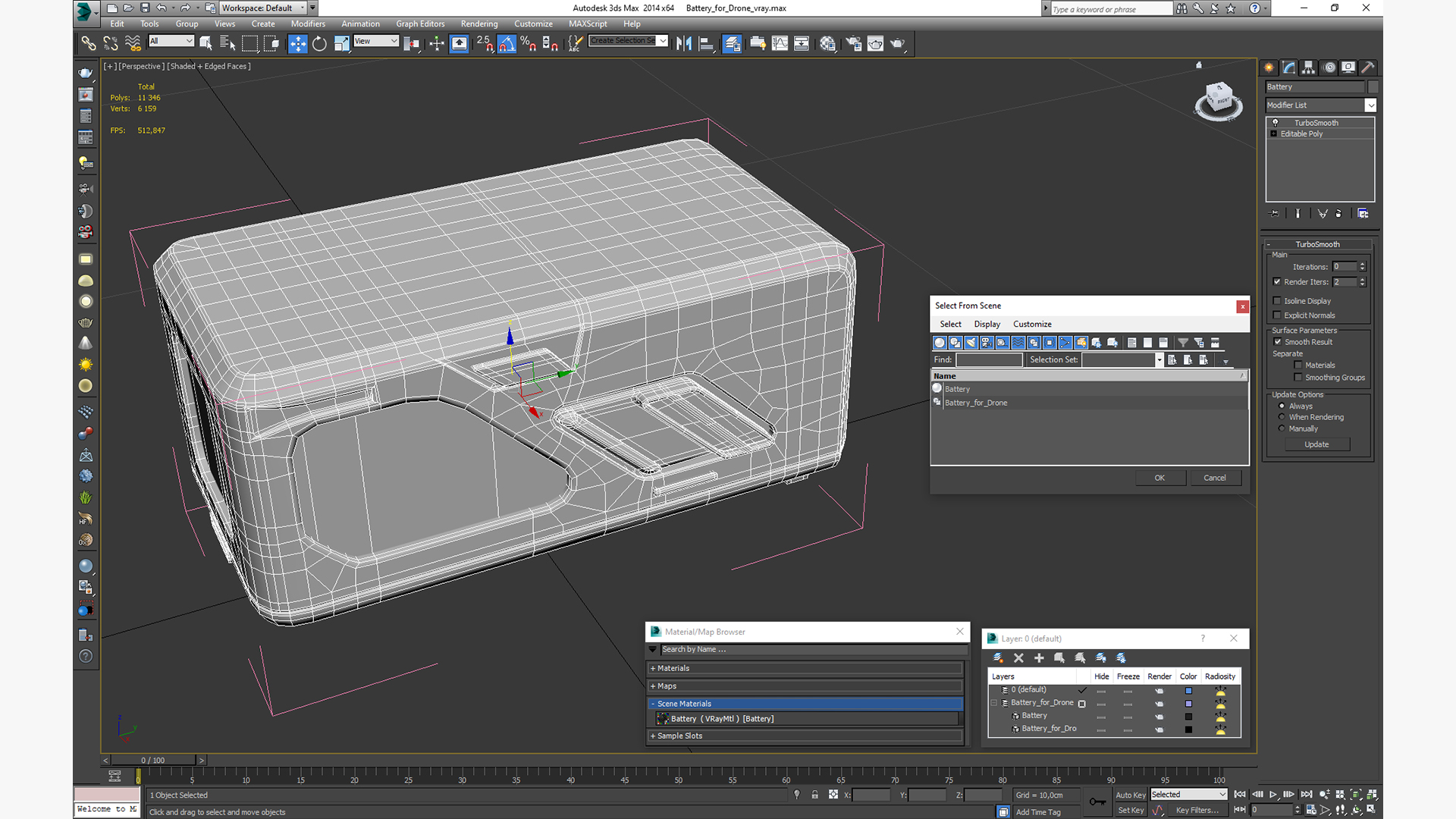Switch to the Hierarchy command panel
This screenshot has height=819, width=1456.
click(x=1308, y=67)
